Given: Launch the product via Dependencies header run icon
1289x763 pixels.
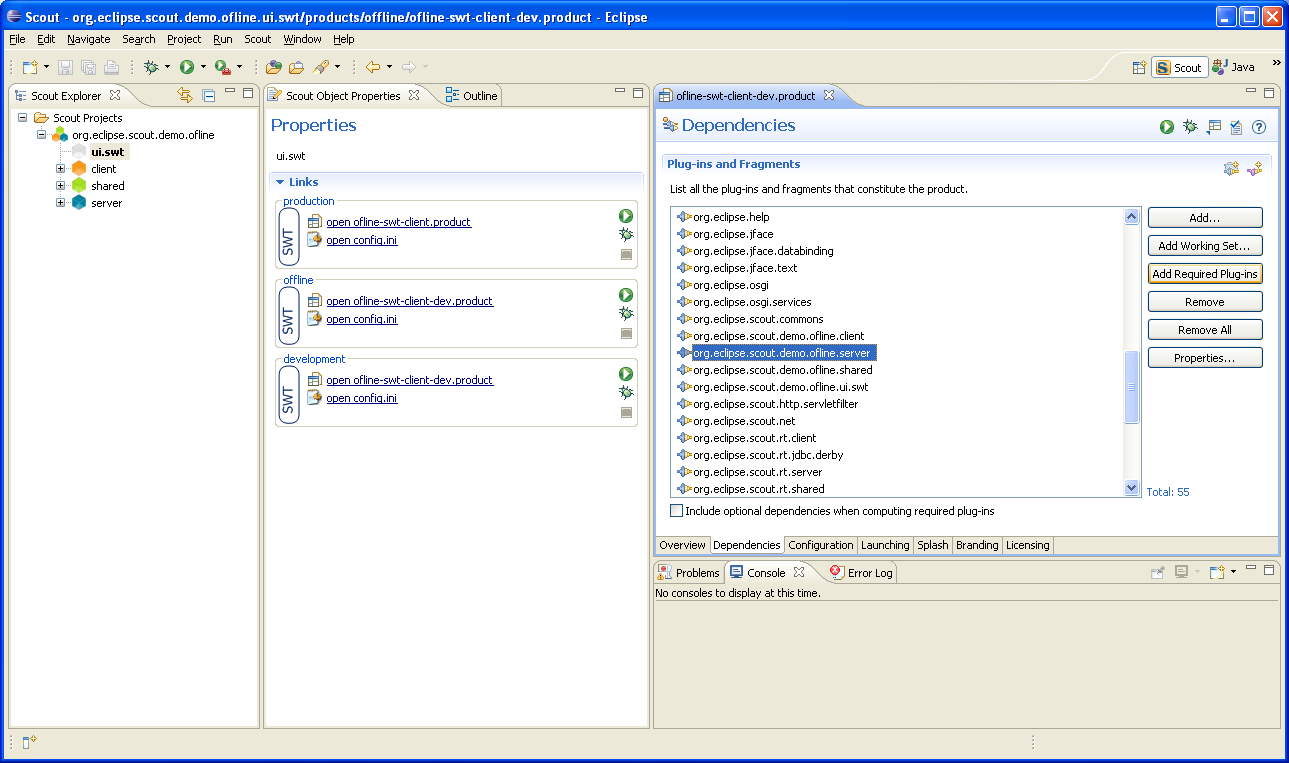Looking at the screenshot, I should pos(1167,127).
